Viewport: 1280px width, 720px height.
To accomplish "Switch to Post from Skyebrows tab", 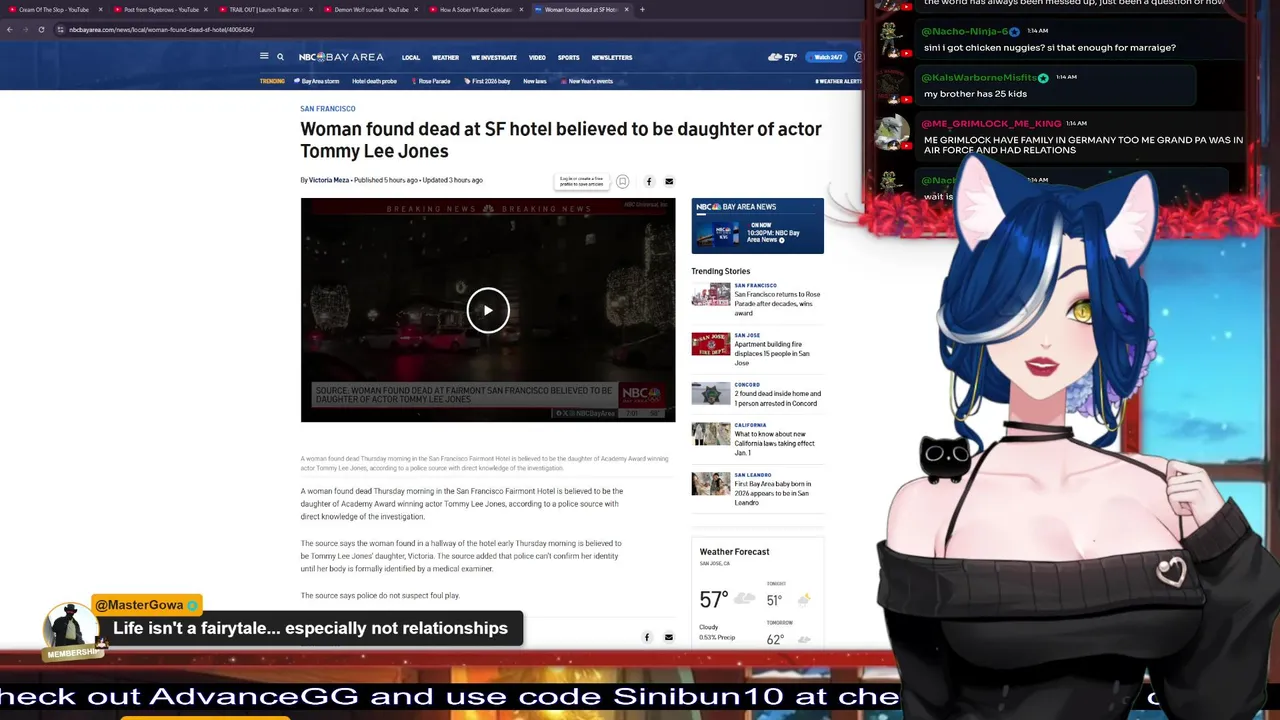I will click(x=160, y=9).
